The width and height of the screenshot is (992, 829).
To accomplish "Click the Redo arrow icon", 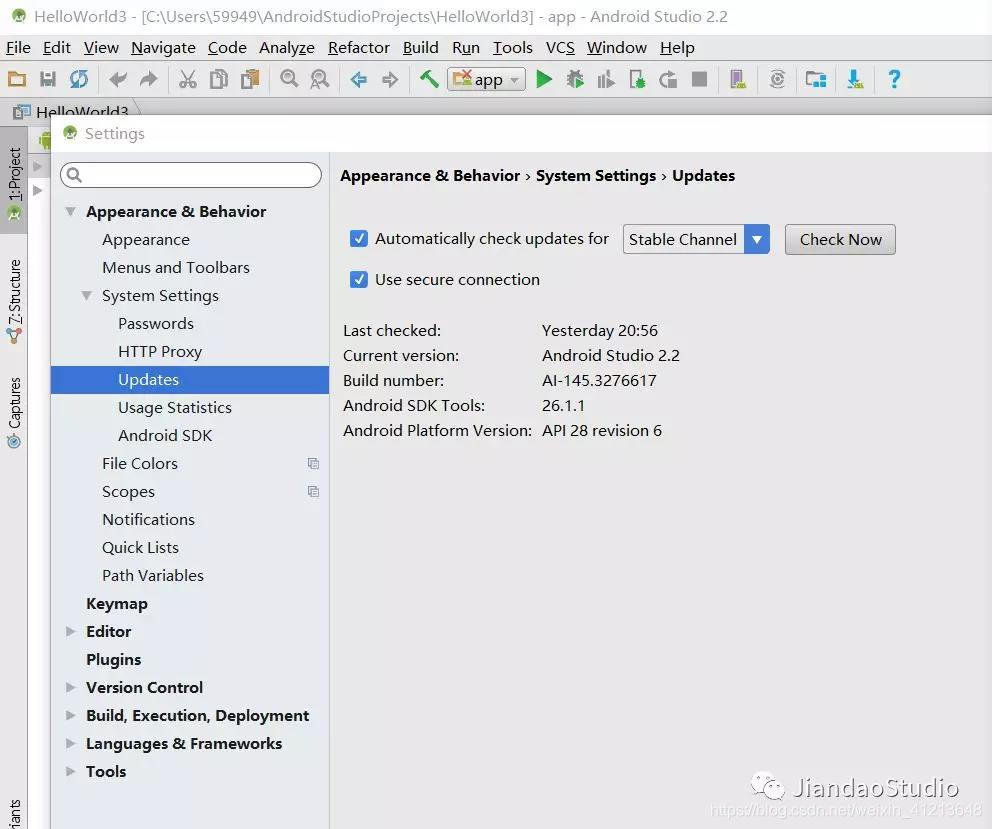I will click(149, 80).
